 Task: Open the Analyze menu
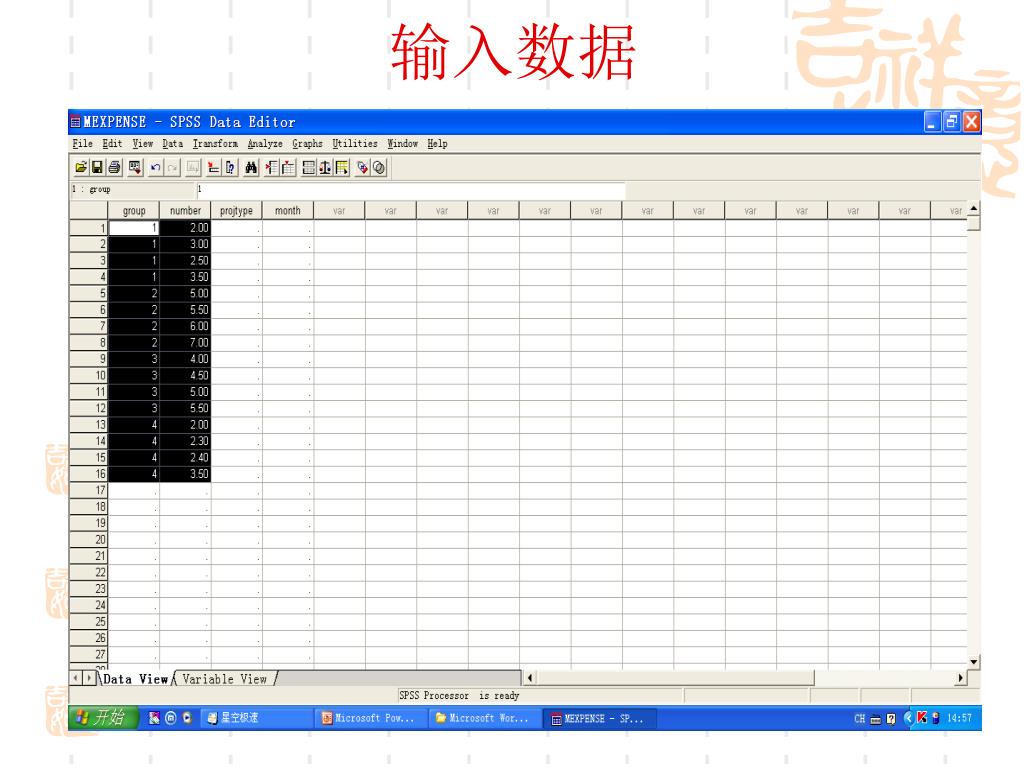click(x=265, y=144)
